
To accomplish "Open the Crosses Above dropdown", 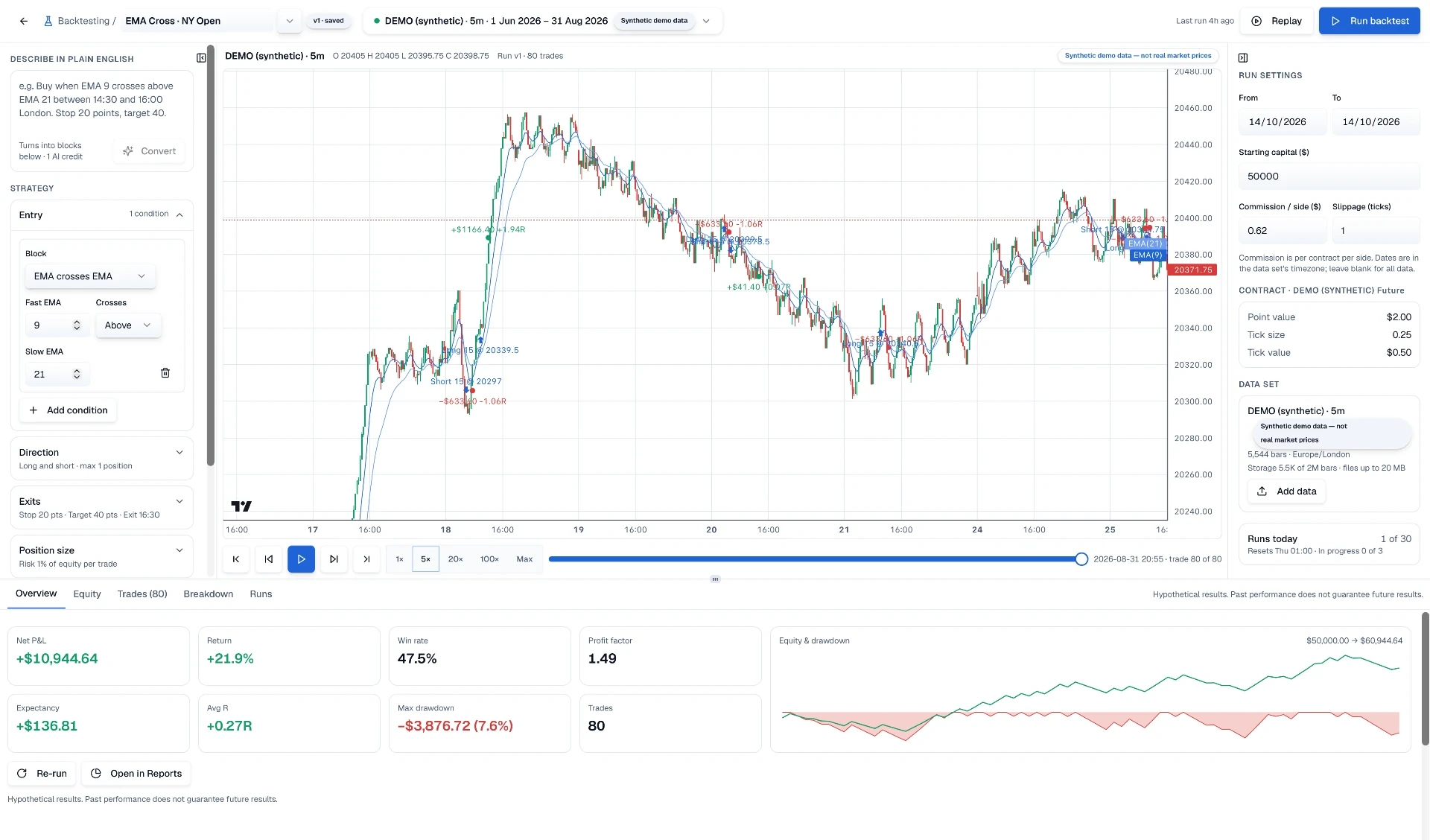I will pos(128,325).
